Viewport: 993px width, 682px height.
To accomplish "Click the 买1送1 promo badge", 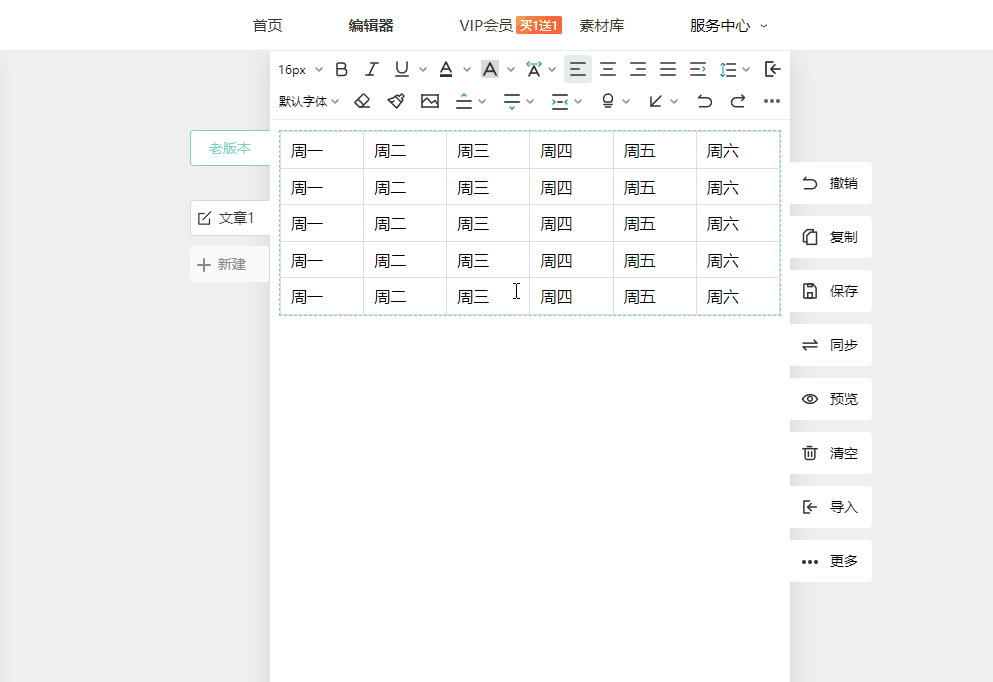I will coord(539,25).
